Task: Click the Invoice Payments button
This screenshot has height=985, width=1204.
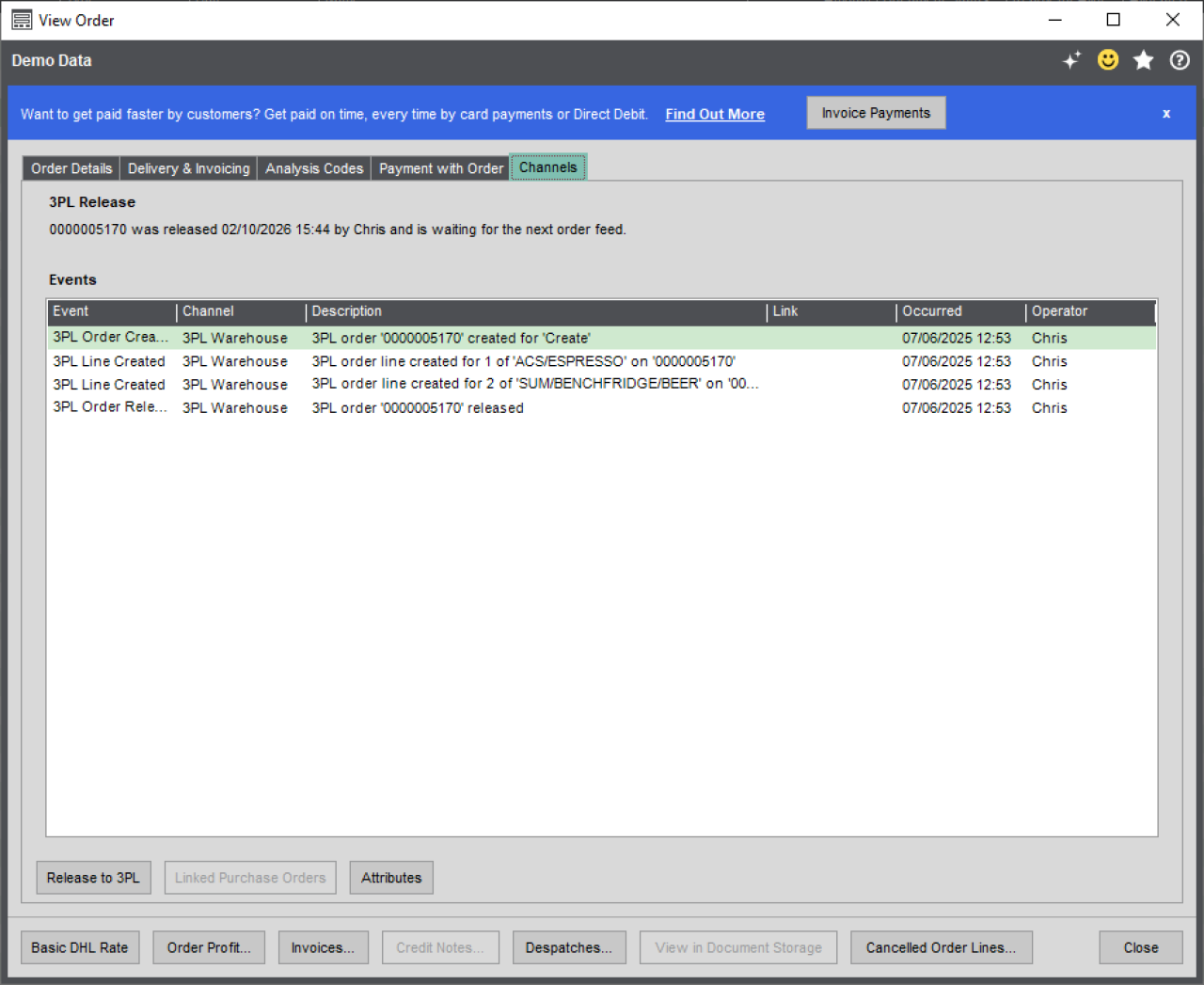Action: [876, 113]
